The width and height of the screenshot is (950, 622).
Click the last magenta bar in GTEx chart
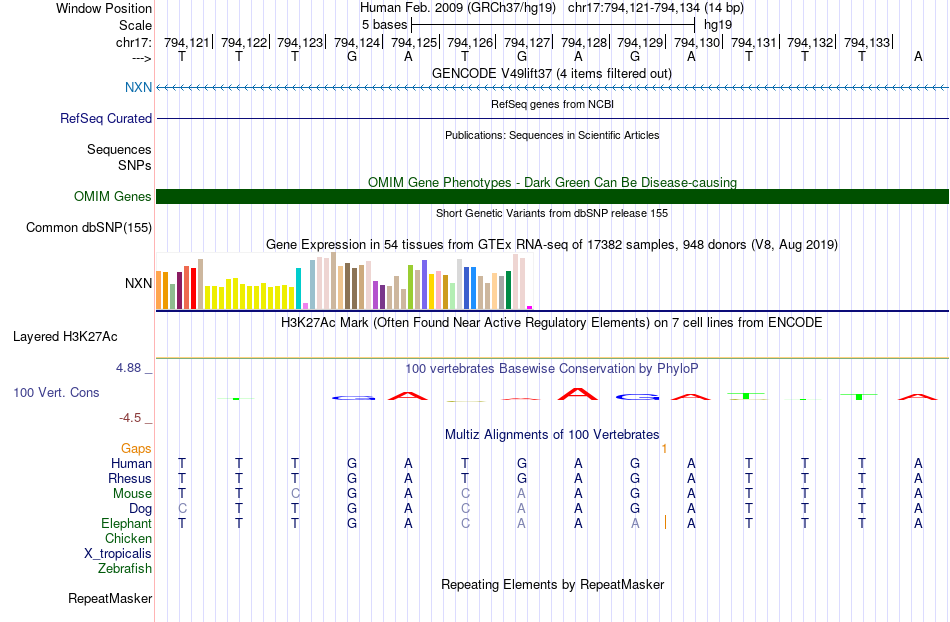[x=530, y=308]
